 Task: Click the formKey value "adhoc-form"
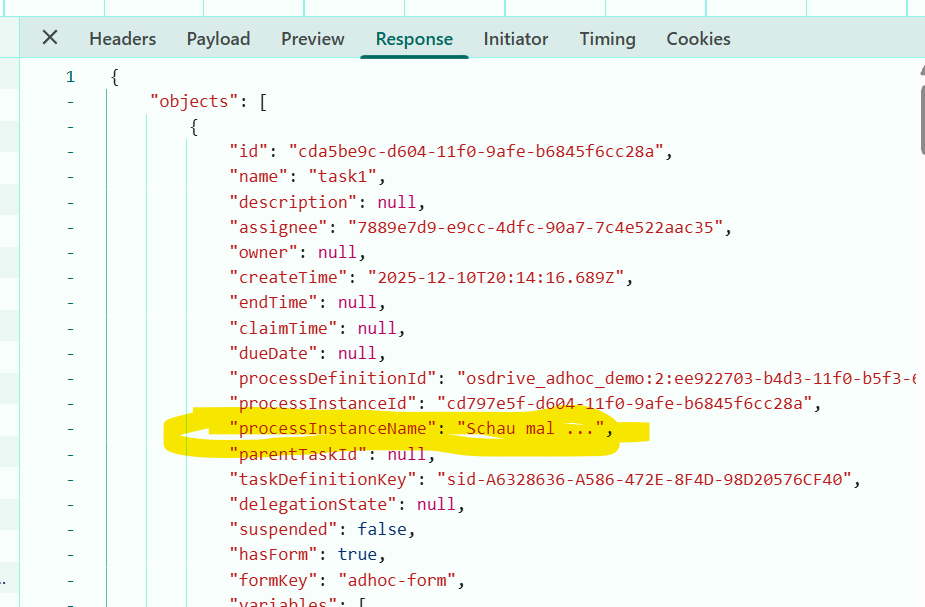pyautogui.click(x=397, y=580)
